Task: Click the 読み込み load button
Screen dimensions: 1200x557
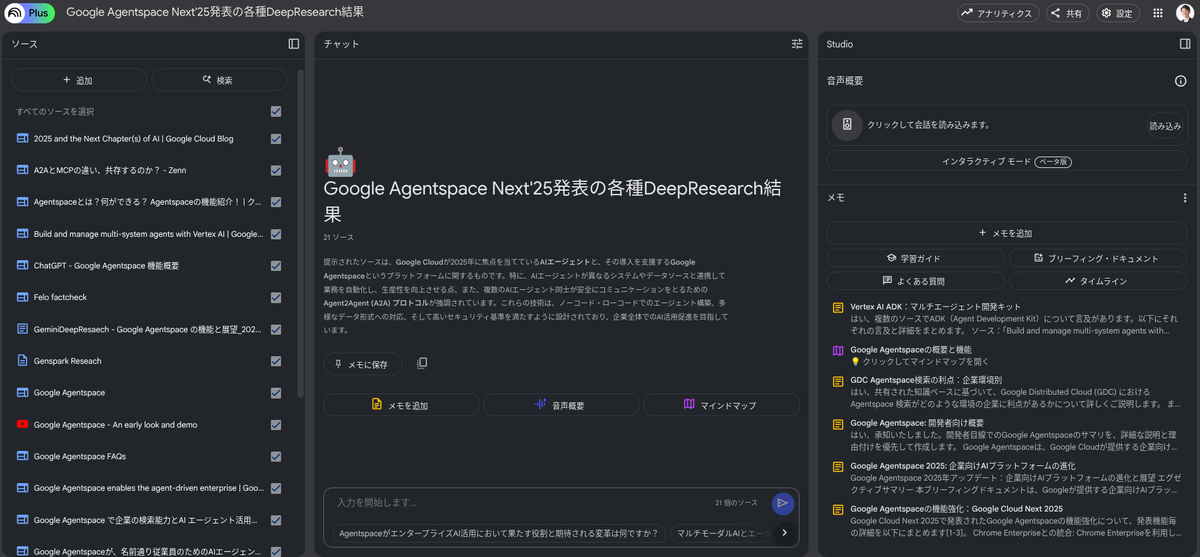Action: (x=1165, y=126)
